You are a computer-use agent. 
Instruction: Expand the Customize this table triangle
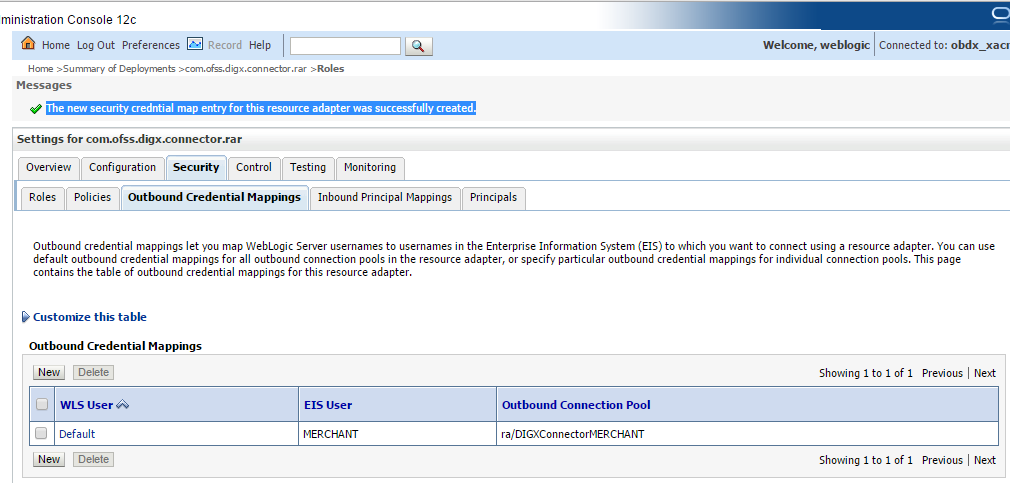[26, 317]
